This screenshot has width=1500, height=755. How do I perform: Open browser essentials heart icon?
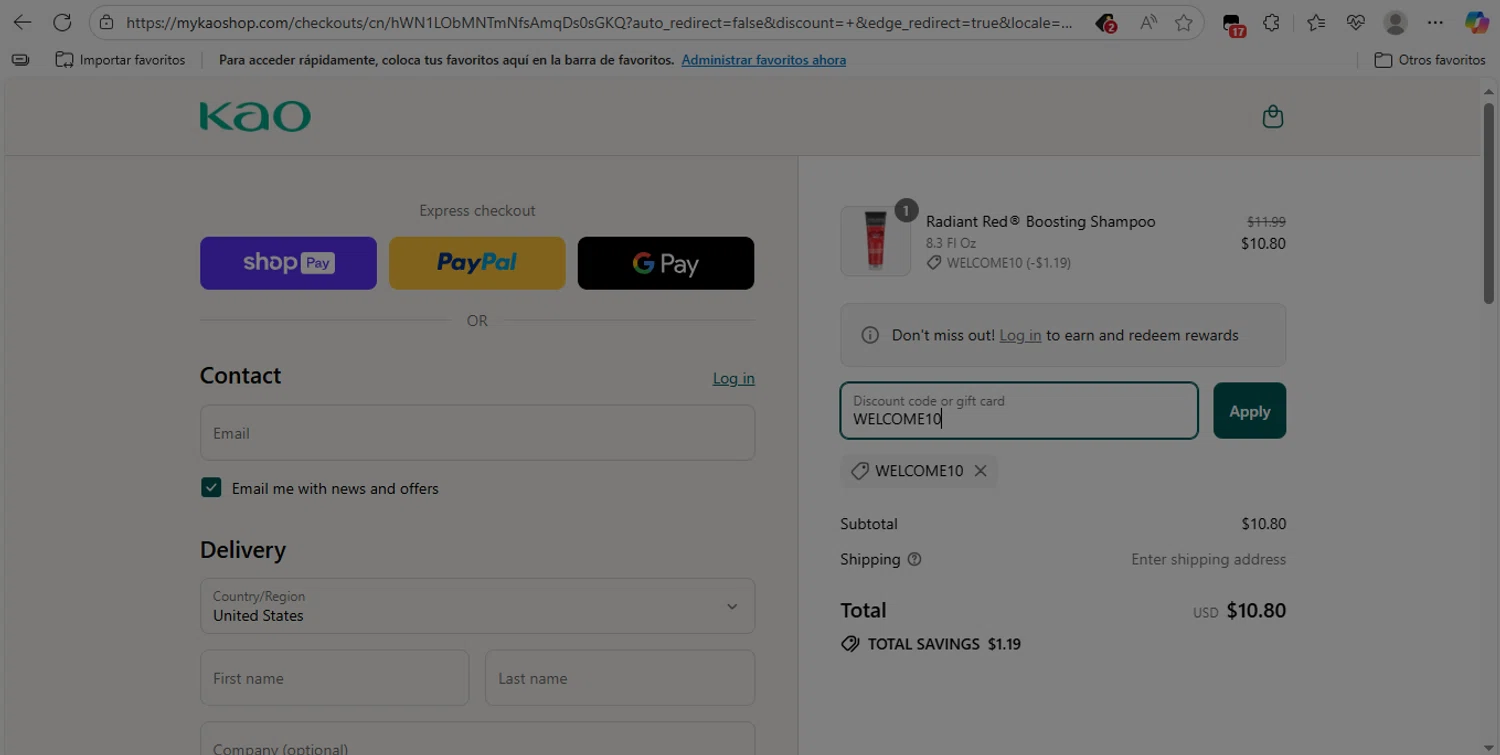point(1356,22)
